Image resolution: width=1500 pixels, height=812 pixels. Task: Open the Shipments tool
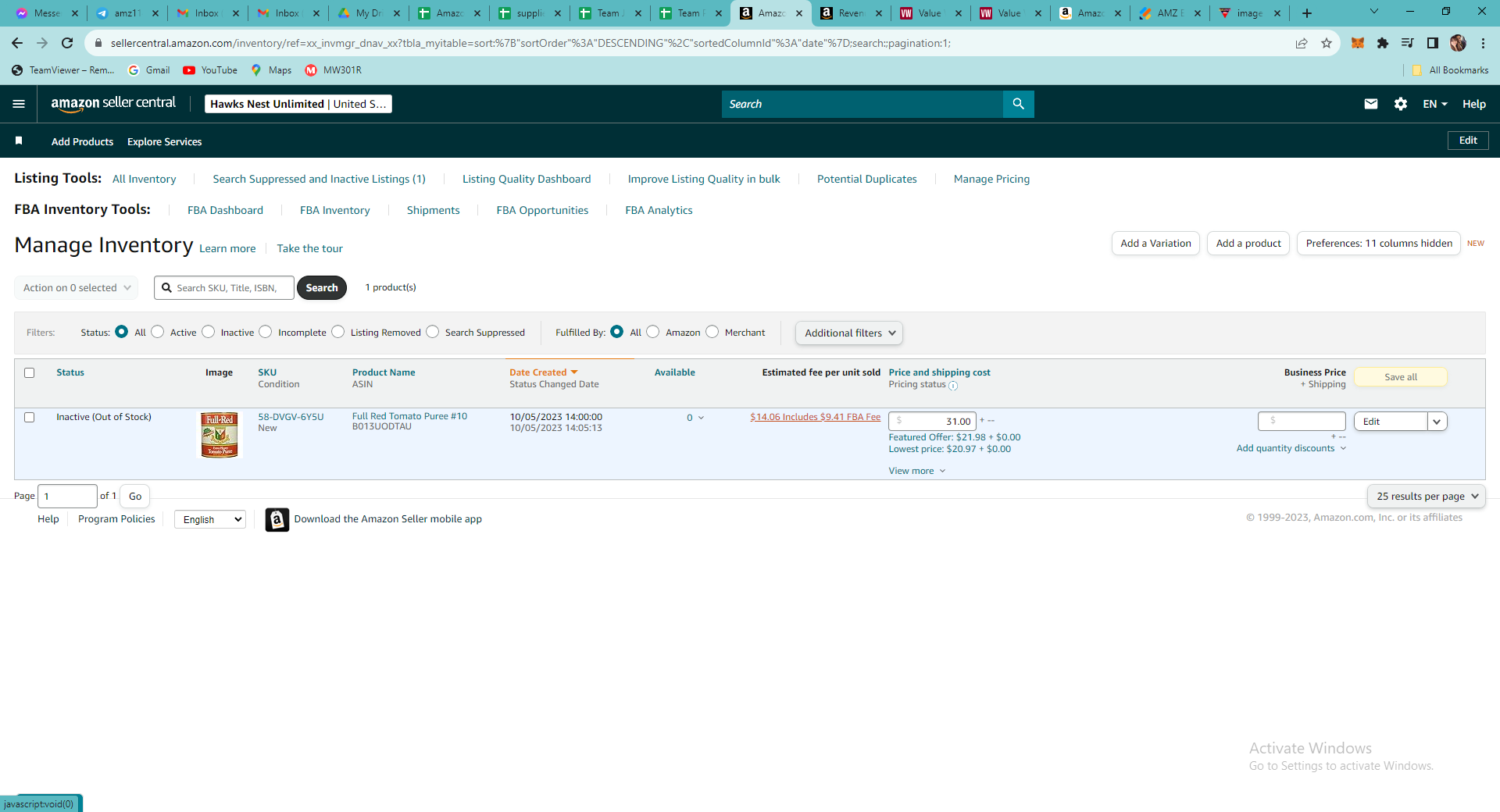433,210
